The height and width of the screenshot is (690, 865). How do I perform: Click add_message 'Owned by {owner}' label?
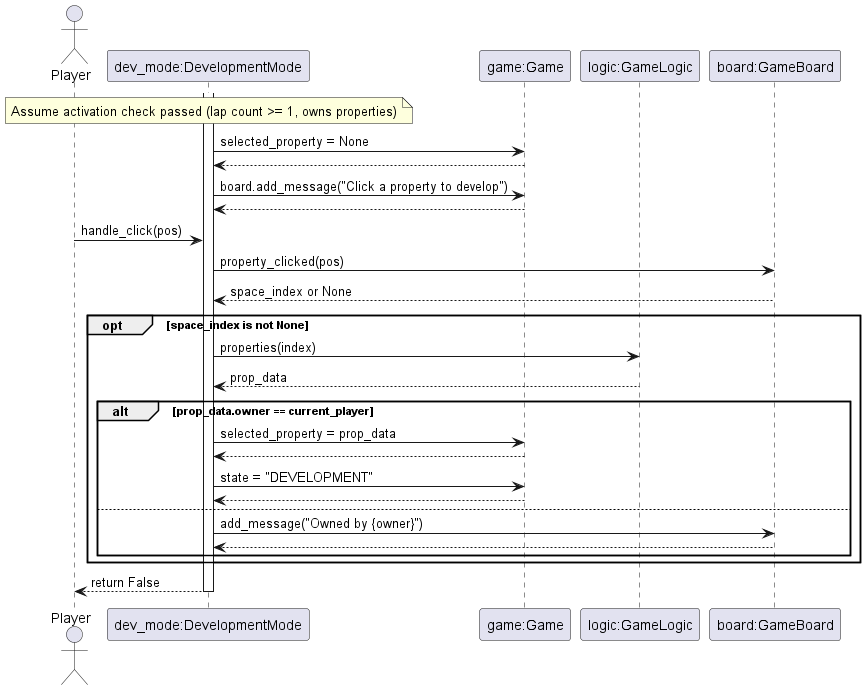click(321, 523)
